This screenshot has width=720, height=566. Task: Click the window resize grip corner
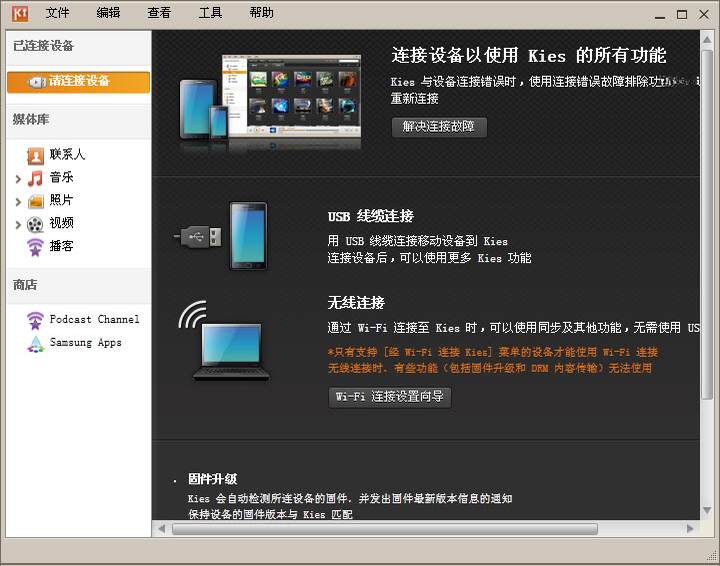[x=711, y=556]
